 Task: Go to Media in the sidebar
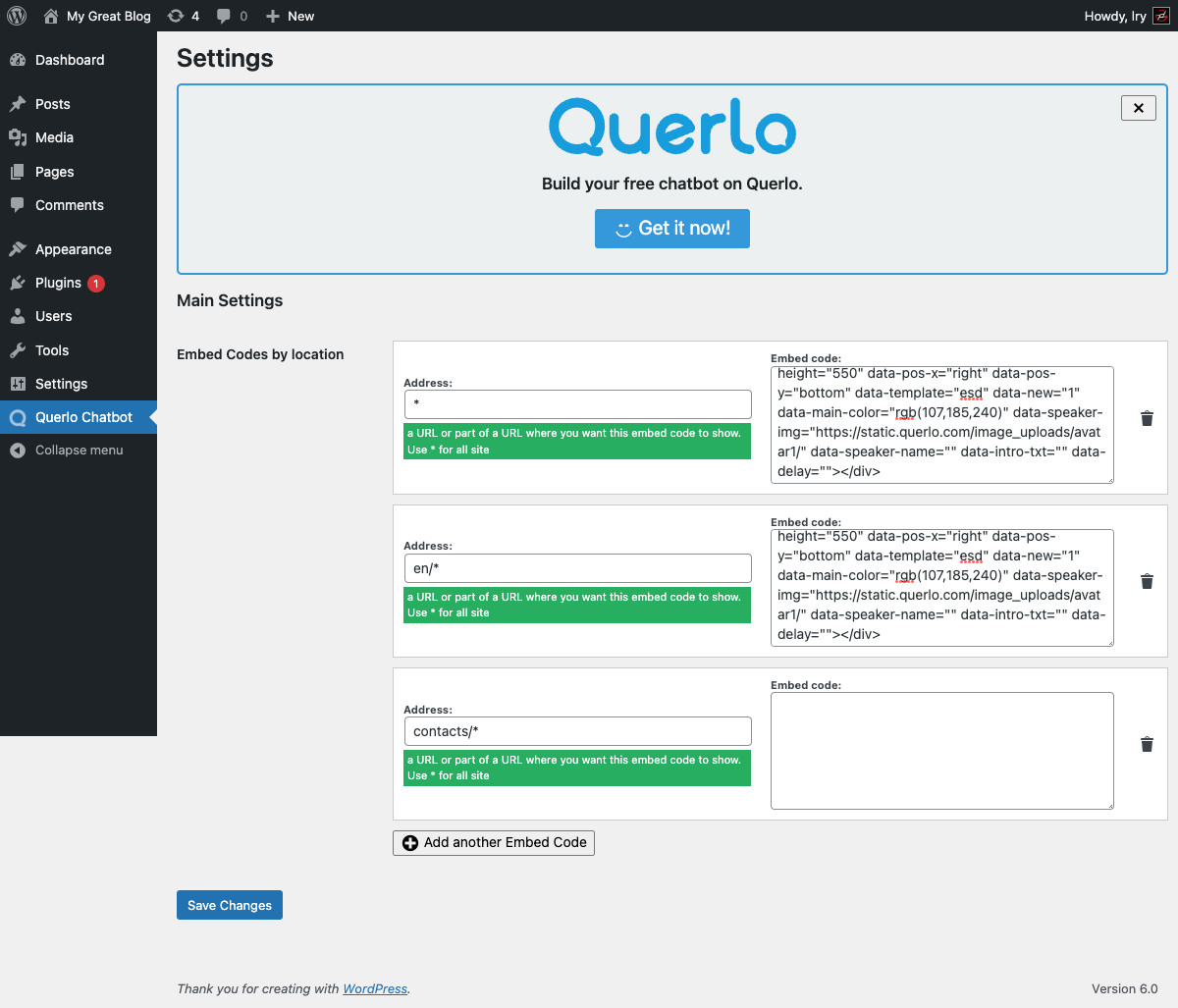tap(79, 137)
